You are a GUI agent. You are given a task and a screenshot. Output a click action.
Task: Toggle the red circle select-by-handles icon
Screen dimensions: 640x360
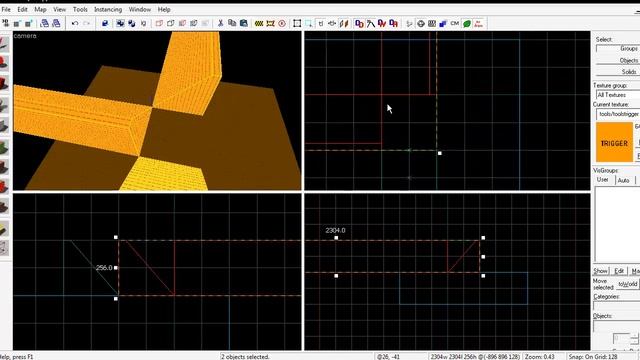pos(282,23)
